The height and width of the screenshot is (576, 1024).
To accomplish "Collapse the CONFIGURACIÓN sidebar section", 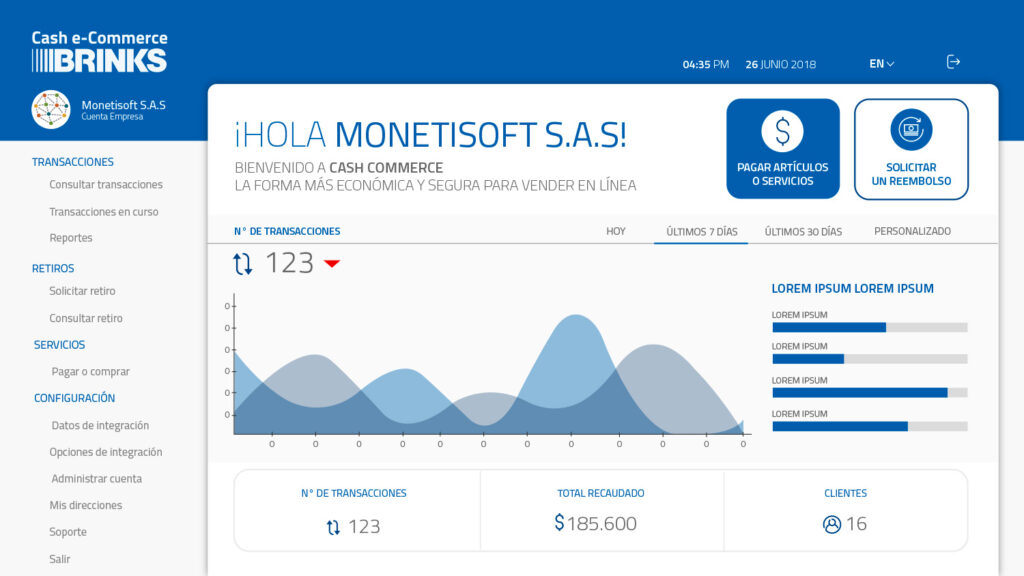I will (74, 398).
